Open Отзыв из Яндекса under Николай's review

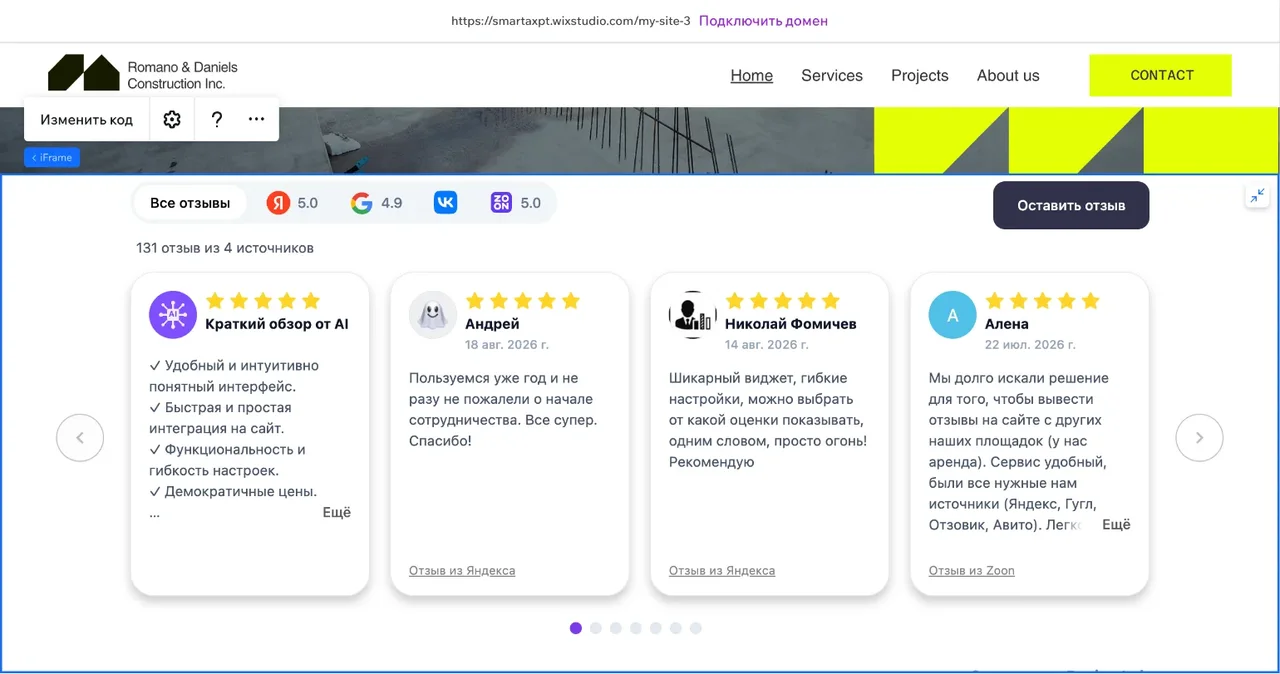(x=722, y=570)
